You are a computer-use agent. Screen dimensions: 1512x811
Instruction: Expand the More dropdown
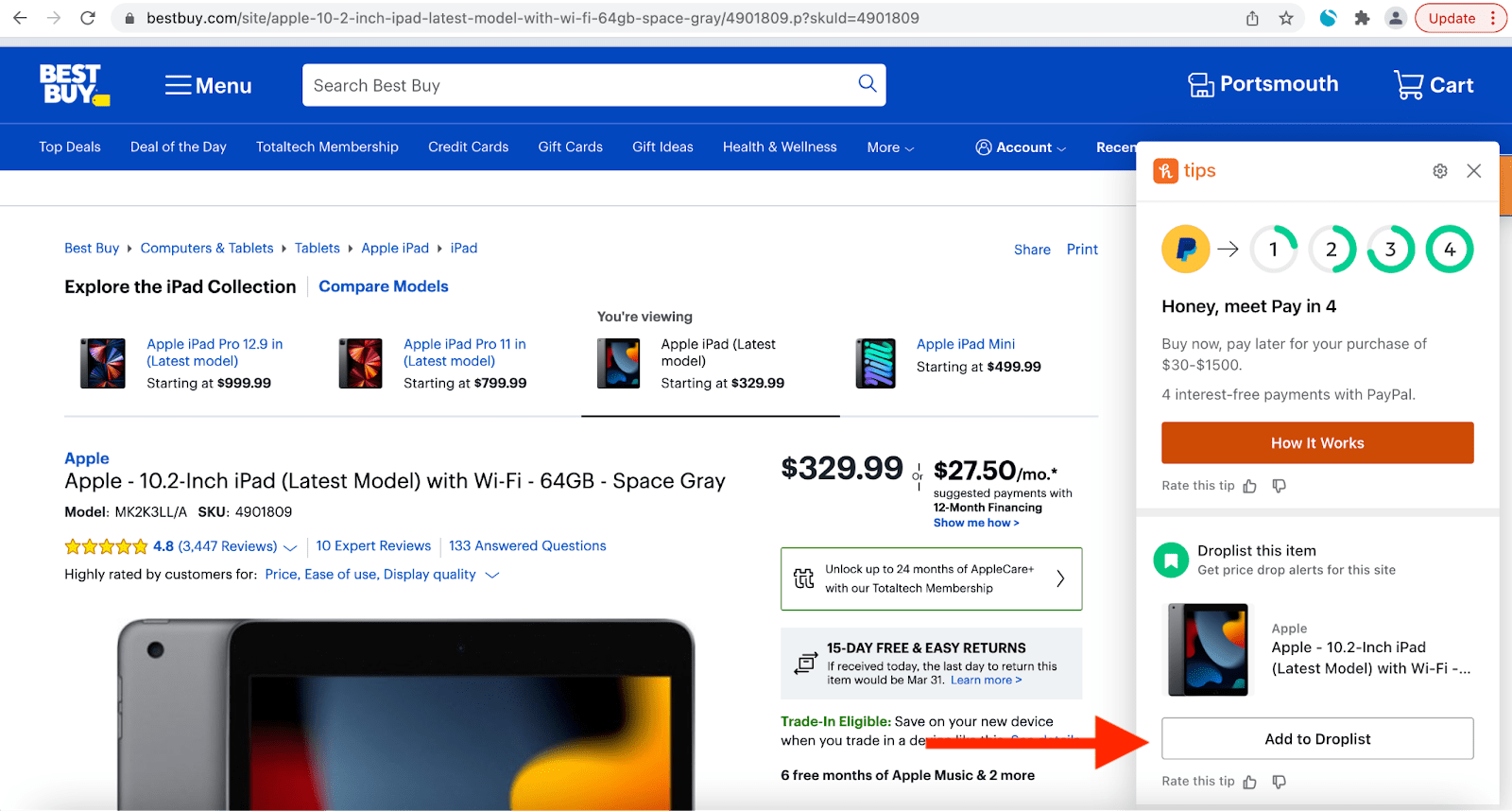click(890, 147)
